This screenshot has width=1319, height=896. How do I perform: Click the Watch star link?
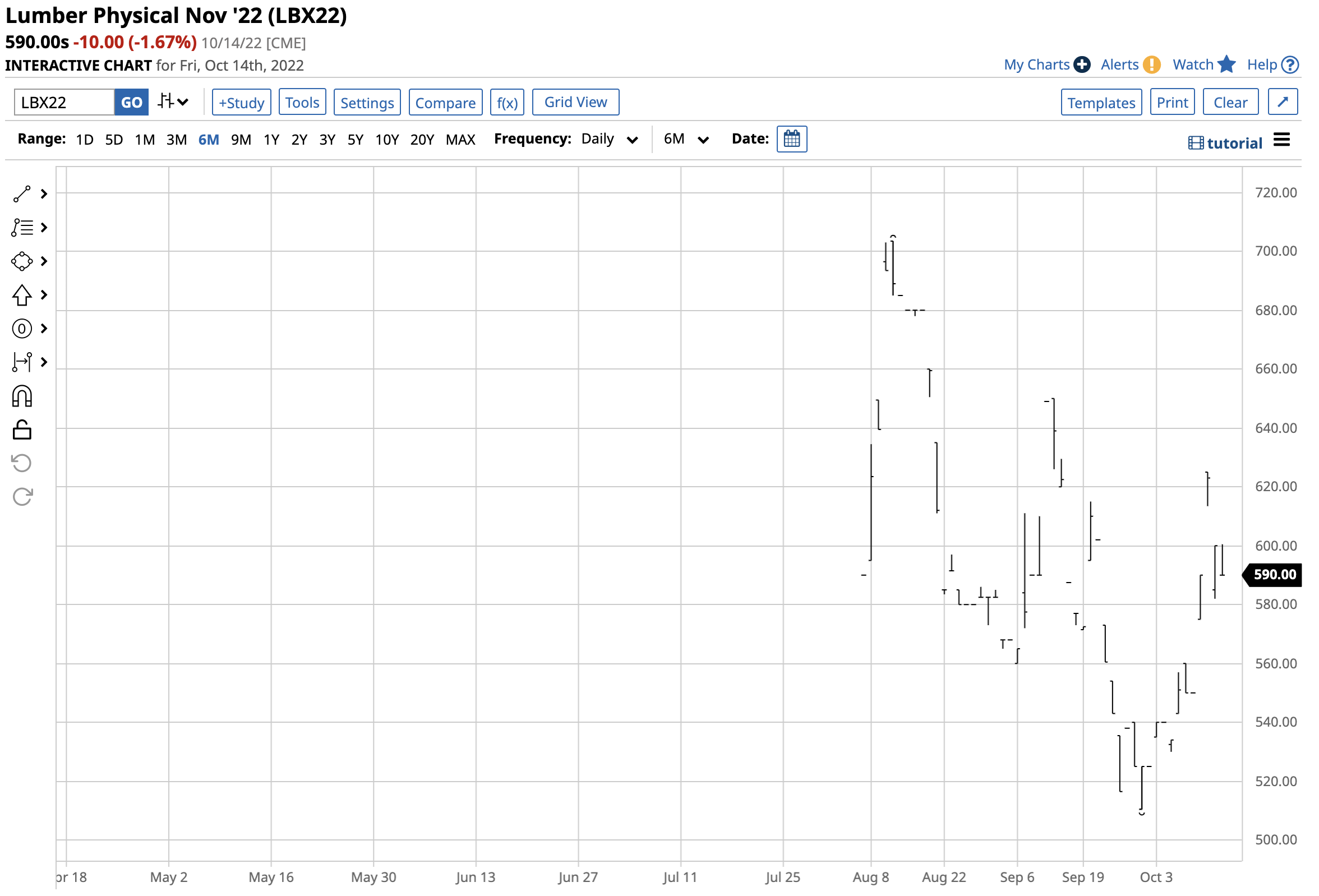coord(1205,64)
